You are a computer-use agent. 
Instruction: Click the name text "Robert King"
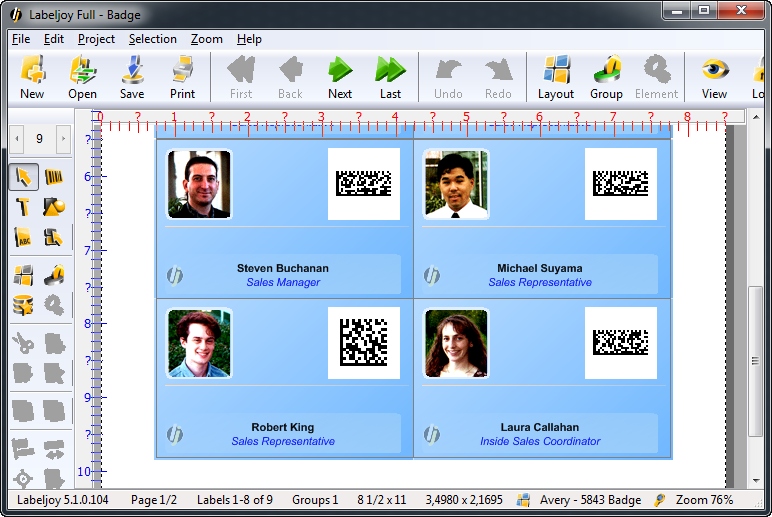(x=283, y=427)
